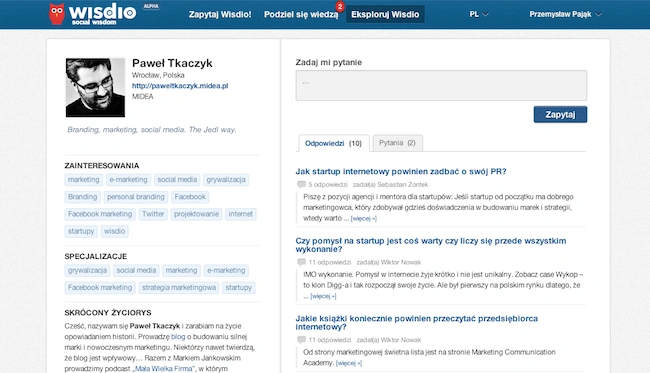This screenshot has width=650, height=373.
Task: Select Eksploruj Wisdio in the navigation
Action: point(385,15)
